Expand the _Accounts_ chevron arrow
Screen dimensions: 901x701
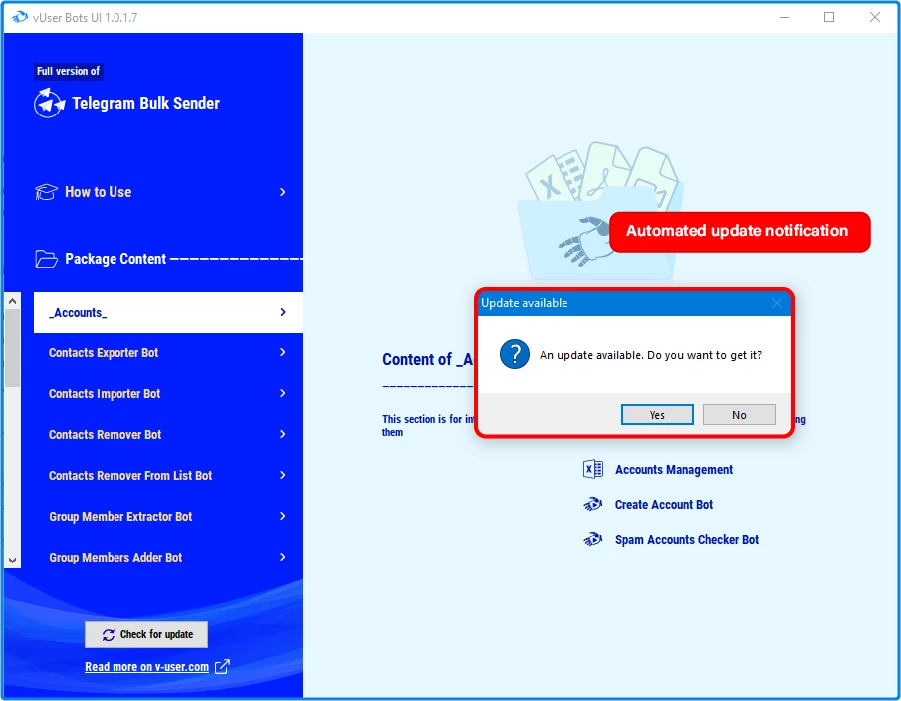(x=283, y=312)
